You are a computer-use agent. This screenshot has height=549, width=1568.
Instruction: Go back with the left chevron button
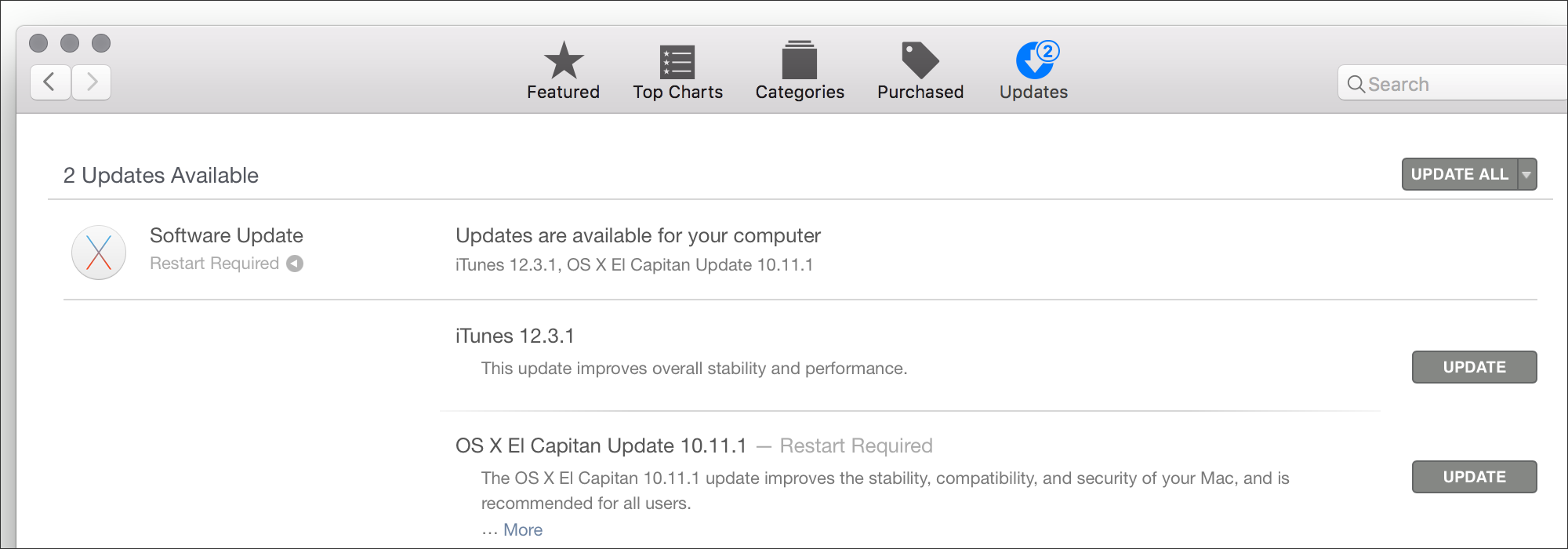point(50,82)
